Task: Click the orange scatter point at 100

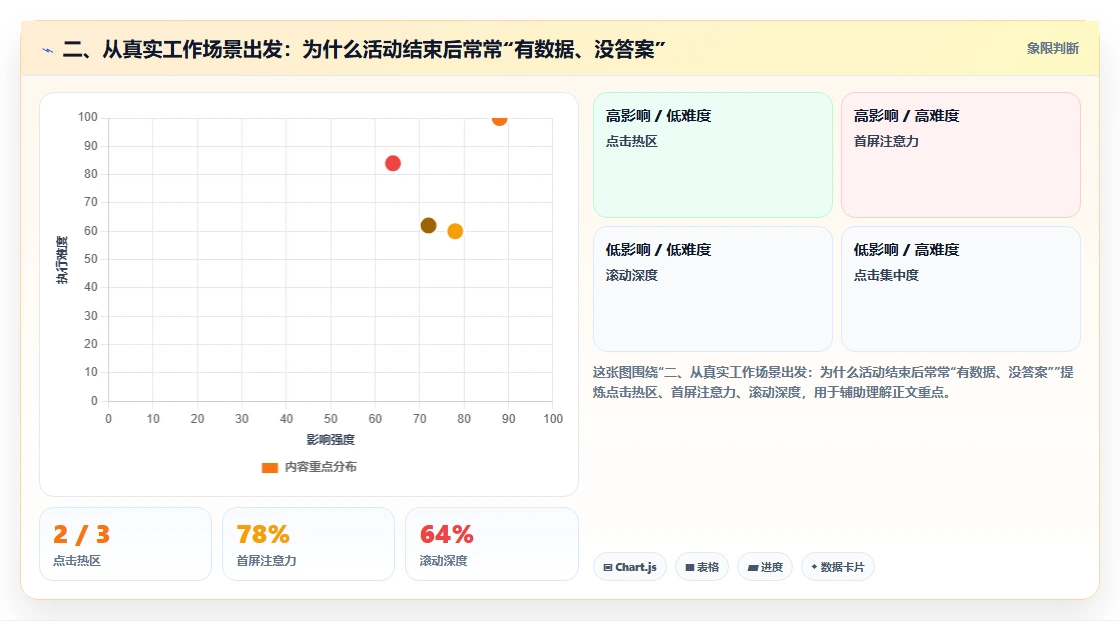Action: point(499,119)
